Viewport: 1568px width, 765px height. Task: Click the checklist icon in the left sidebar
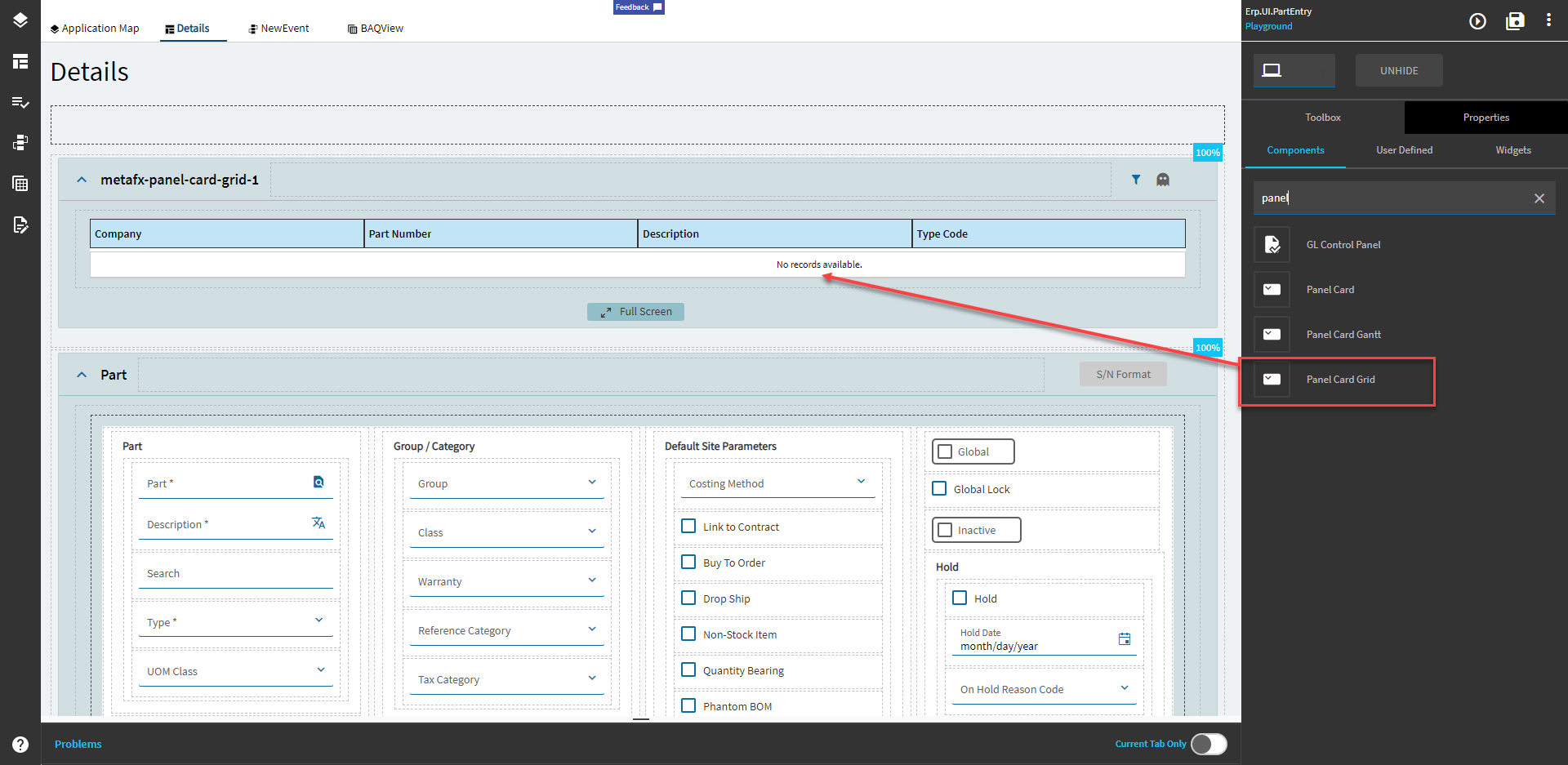click(x=20, y=103)
